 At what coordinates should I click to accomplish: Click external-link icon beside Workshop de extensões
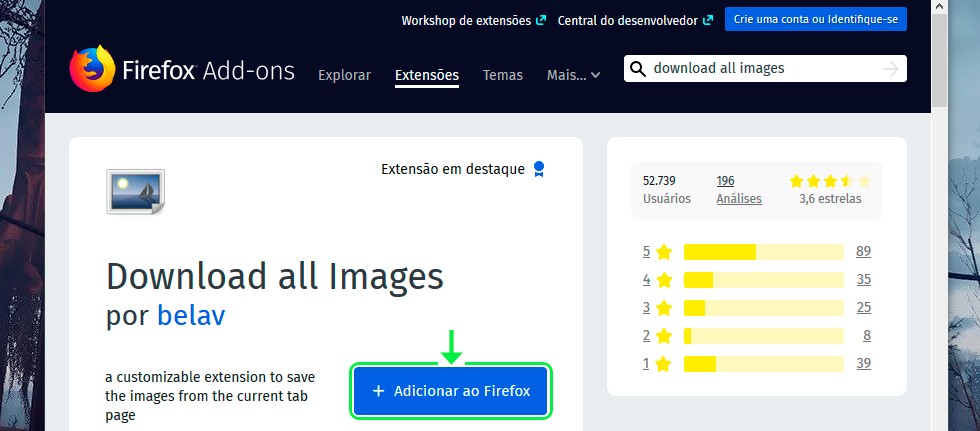pyautogui.click(x=541, y=20)
